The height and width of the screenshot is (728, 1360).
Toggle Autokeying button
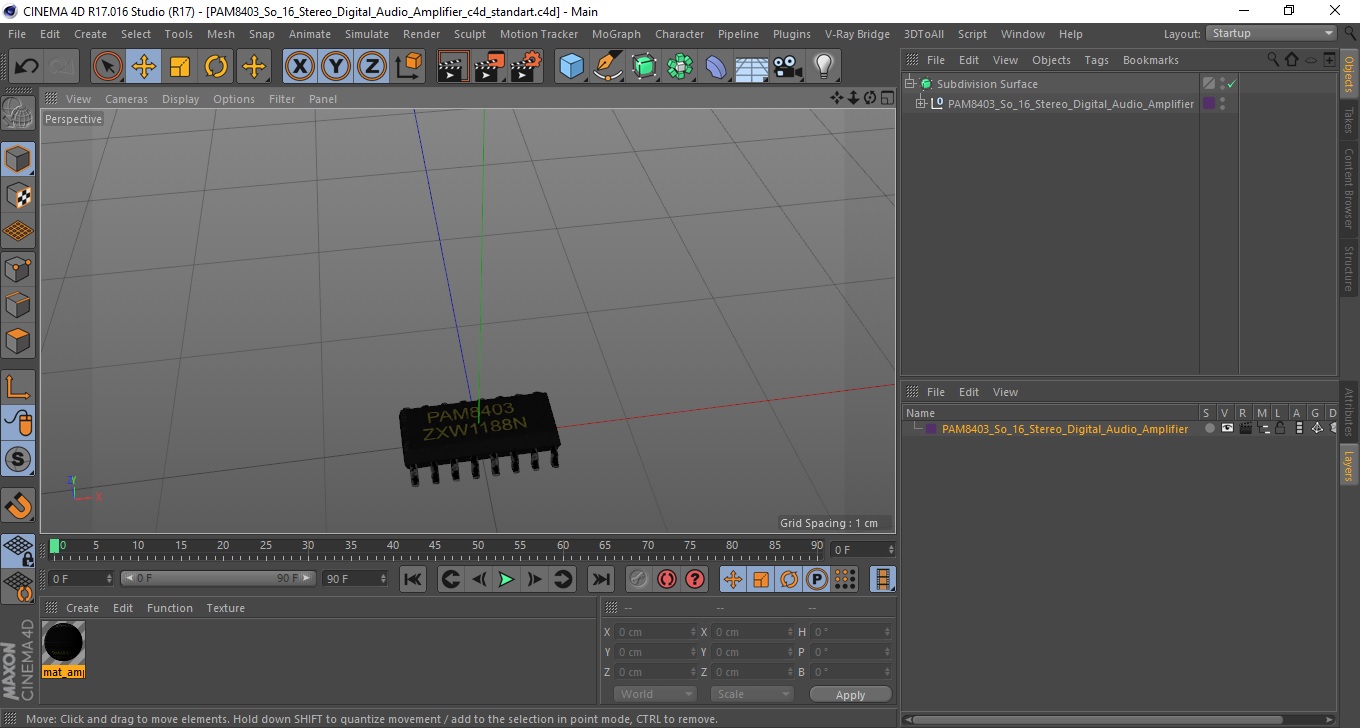tap(666, 579)
